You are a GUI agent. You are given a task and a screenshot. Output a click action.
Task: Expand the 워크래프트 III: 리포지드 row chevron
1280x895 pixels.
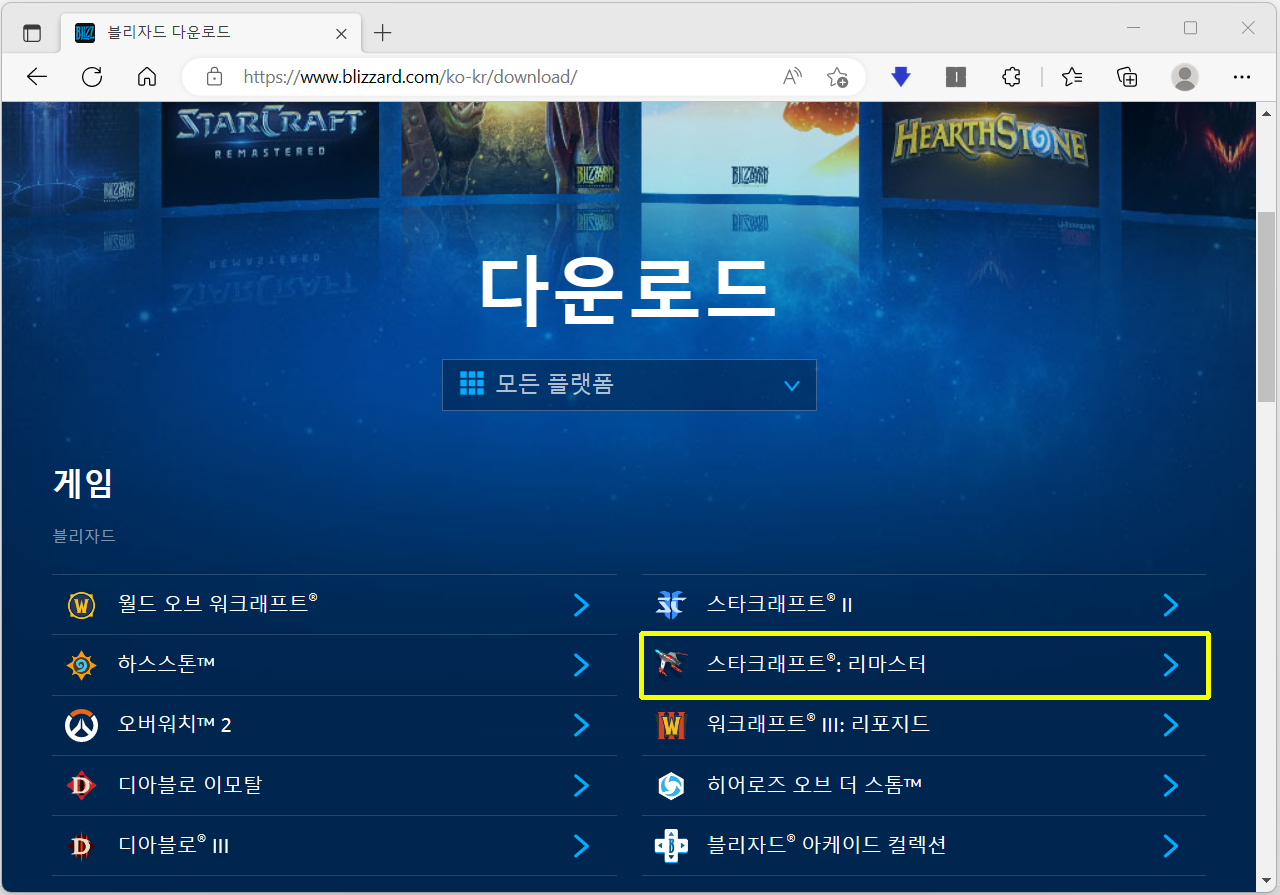1171,725
